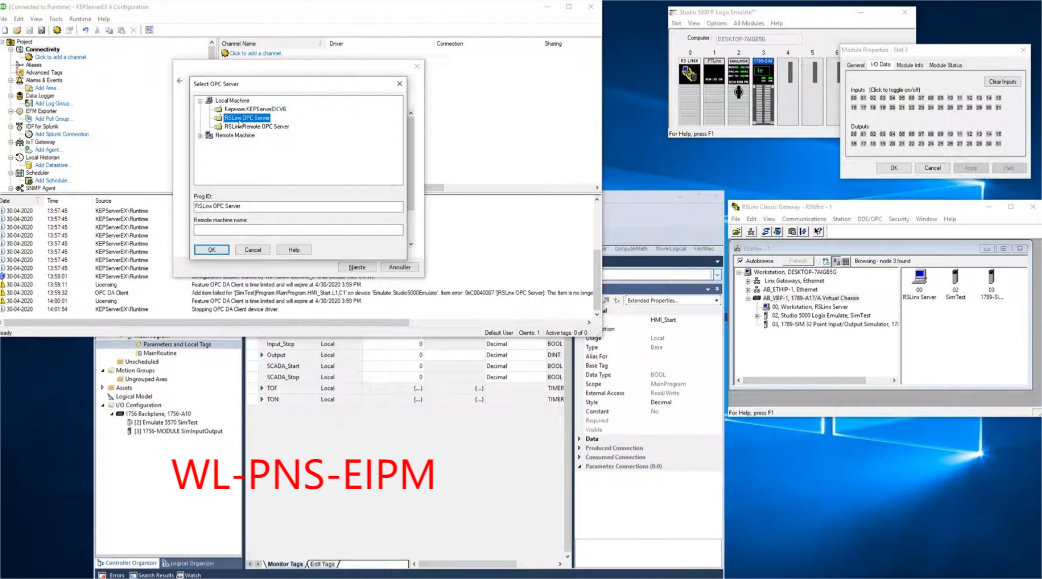Open Runtime menu in KEPServerEX

pyautogui.click(x=80, y=19)
